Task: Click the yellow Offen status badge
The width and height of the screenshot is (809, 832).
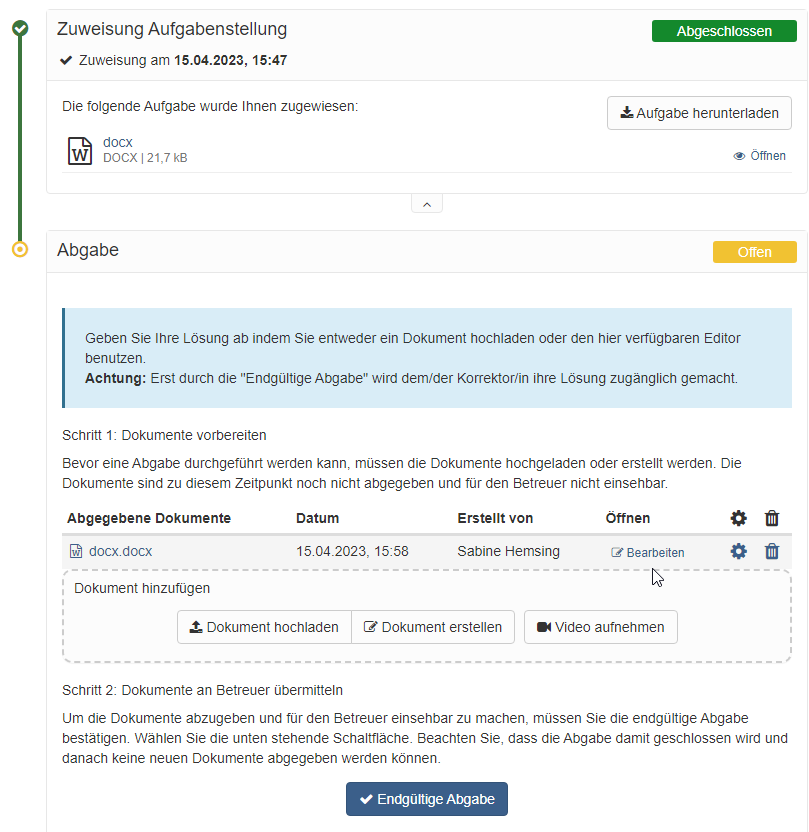Action: (755, 252)
